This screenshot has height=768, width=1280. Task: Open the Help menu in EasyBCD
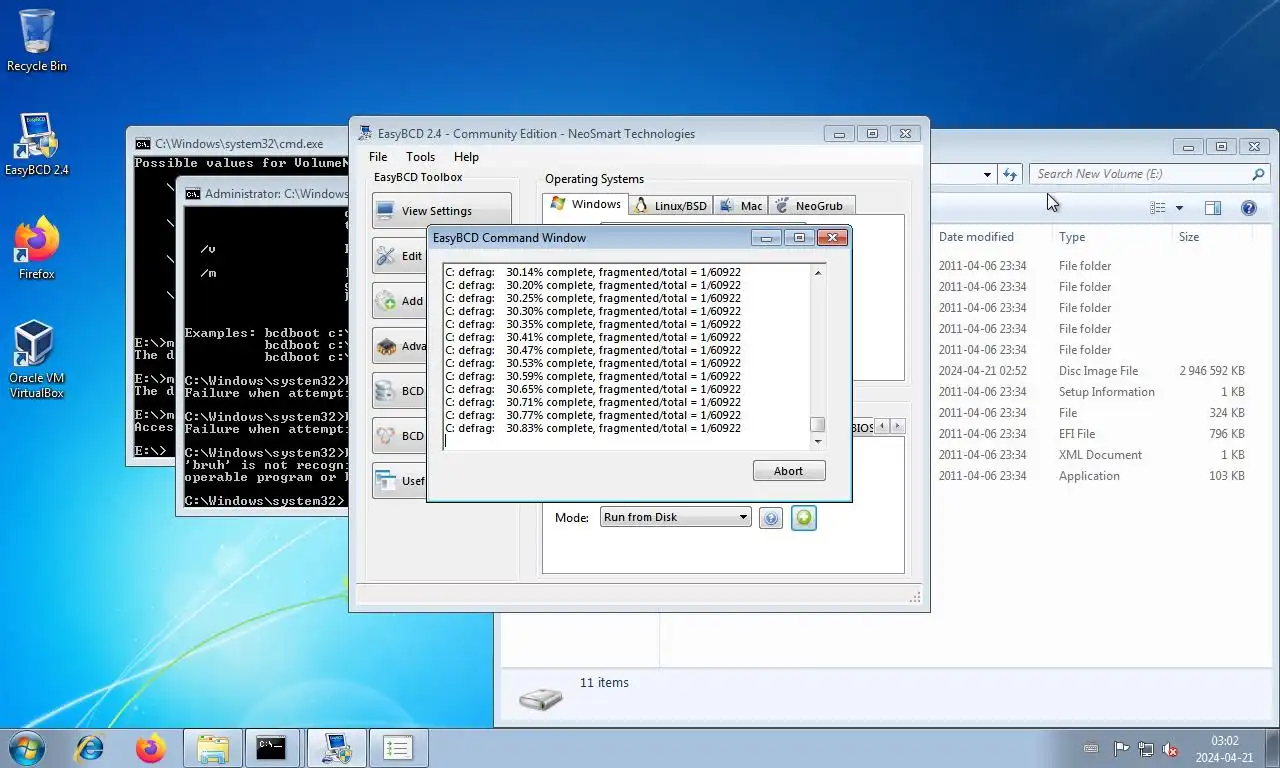click(x=466, y=157)
